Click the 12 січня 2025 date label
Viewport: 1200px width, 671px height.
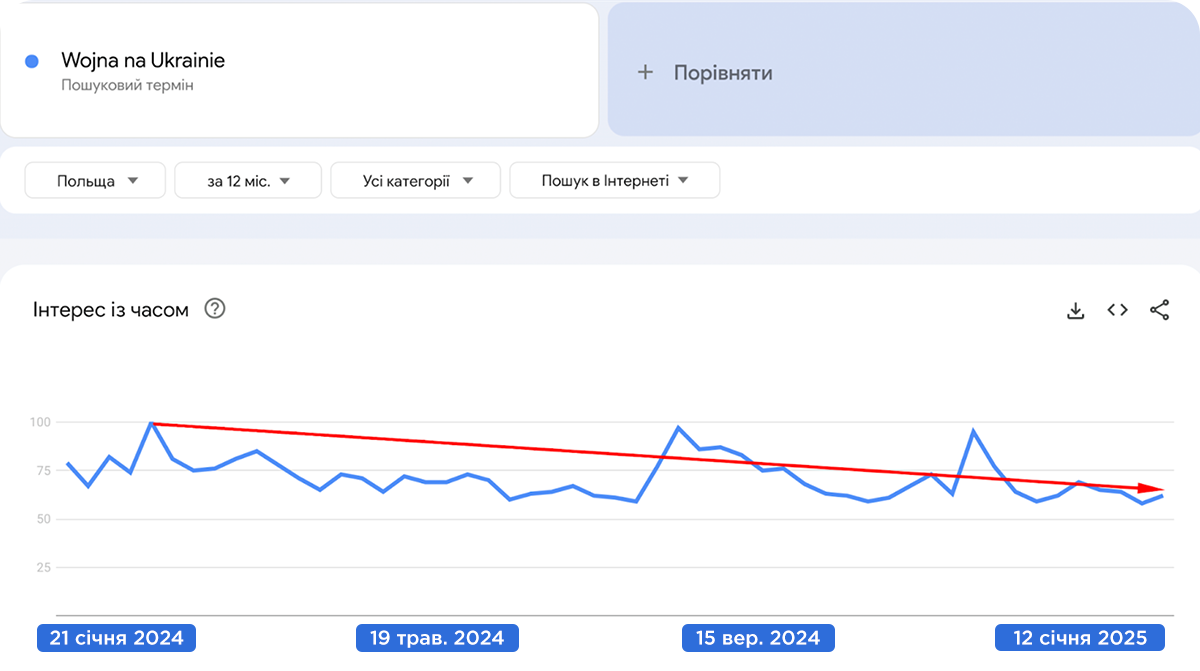[1080, 638]
